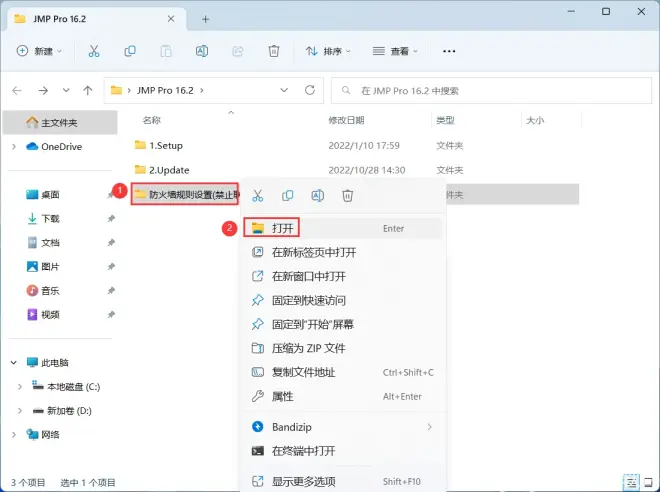Sort by the 大小 column header
Viewport: 660px width, 492px height.
535,120
